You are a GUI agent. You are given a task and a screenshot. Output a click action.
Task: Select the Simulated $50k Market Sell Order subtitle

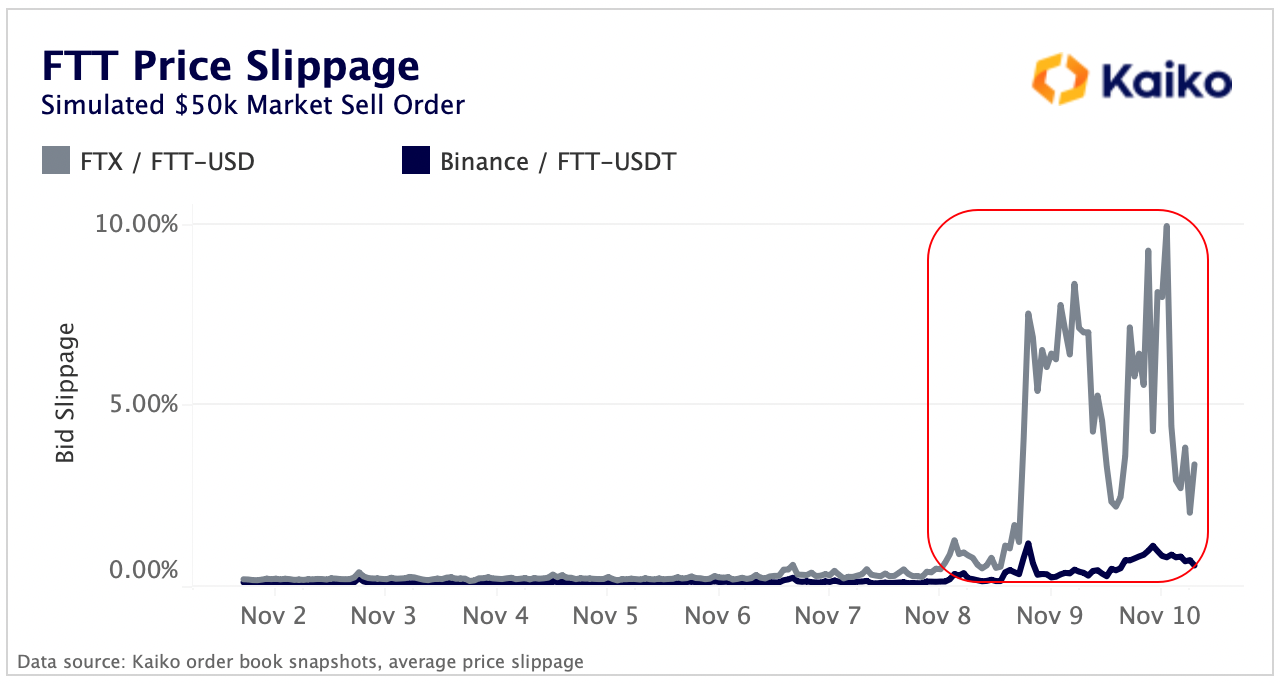coord(253,104)
